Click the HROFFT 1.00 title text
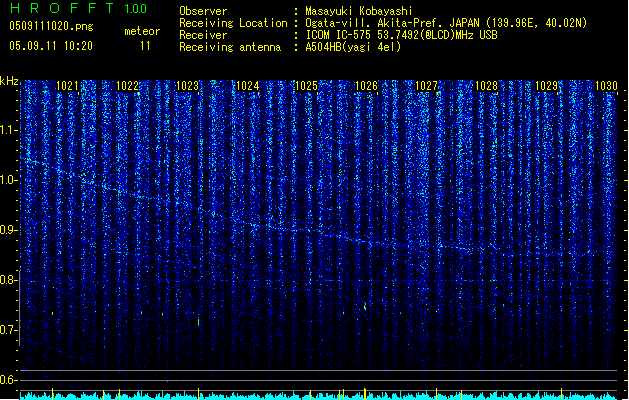This screenshot has width=629, height=400. 79,8
